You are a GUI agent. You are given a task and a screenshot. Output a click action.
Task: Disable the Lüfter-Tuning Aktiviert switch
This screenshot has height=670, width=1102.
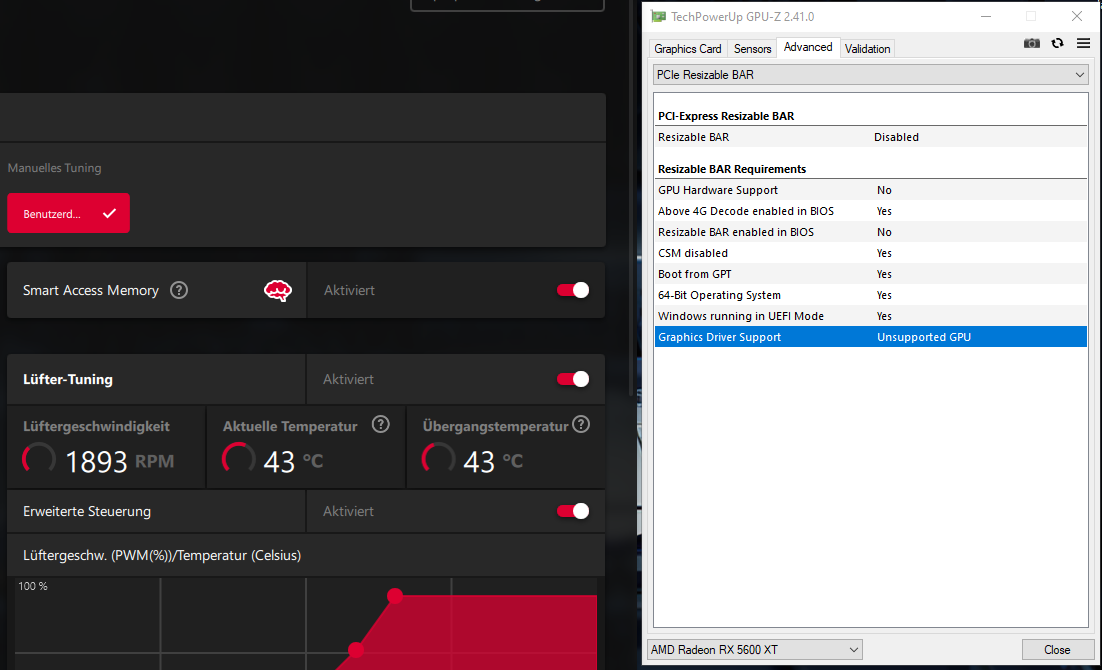(x=572, y=379)
